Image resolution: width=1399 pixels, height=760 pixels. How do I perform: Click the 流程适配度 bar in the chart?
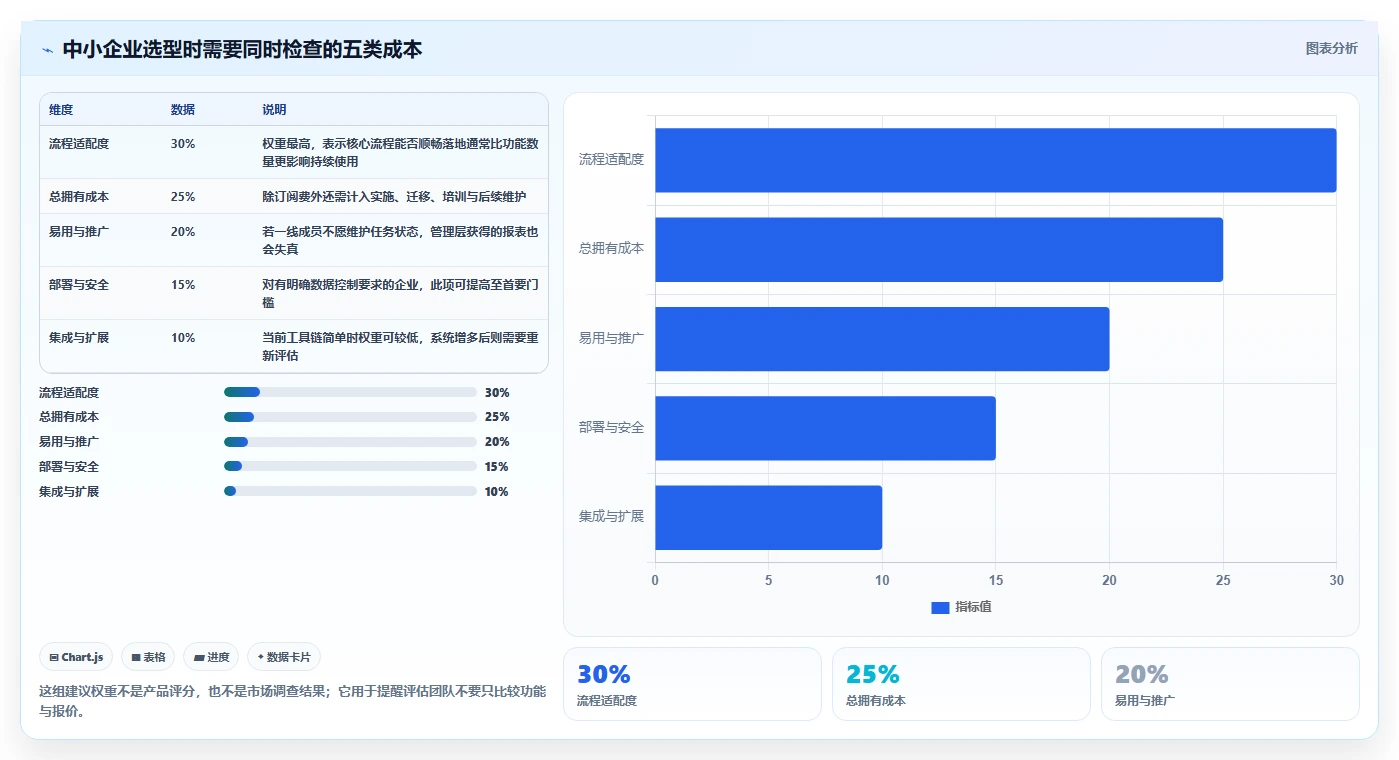click(995, 160)
